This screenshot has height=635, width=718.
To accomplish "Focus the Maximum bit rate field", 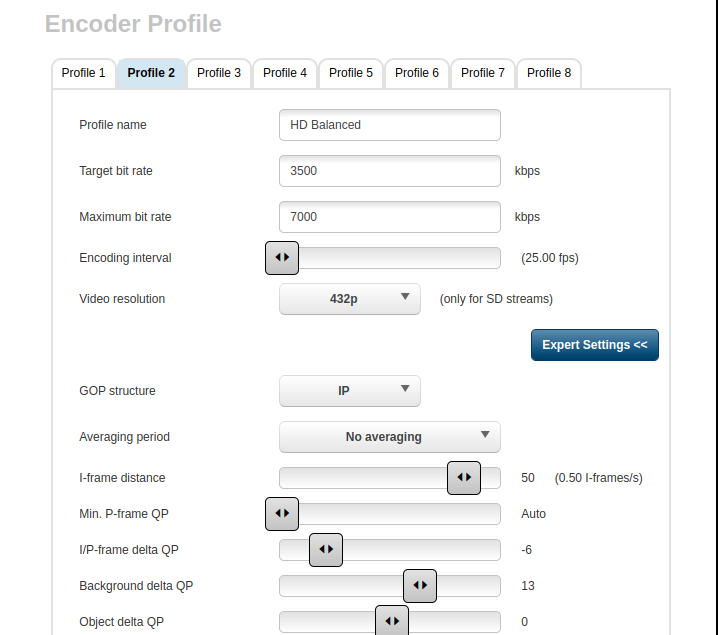I will [389, 217].
